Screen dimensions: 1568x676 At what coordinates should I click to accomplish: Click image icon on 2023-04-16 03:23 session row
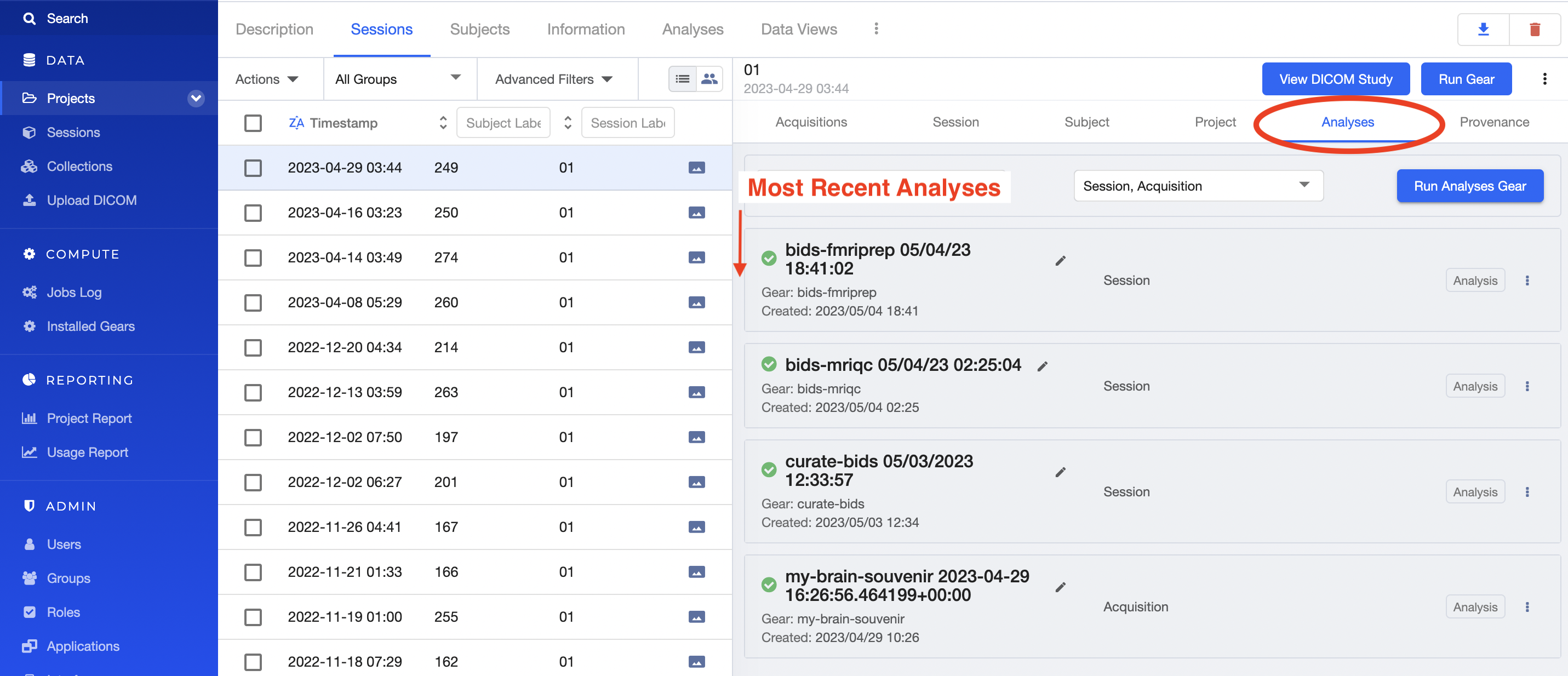pos(696,213)
